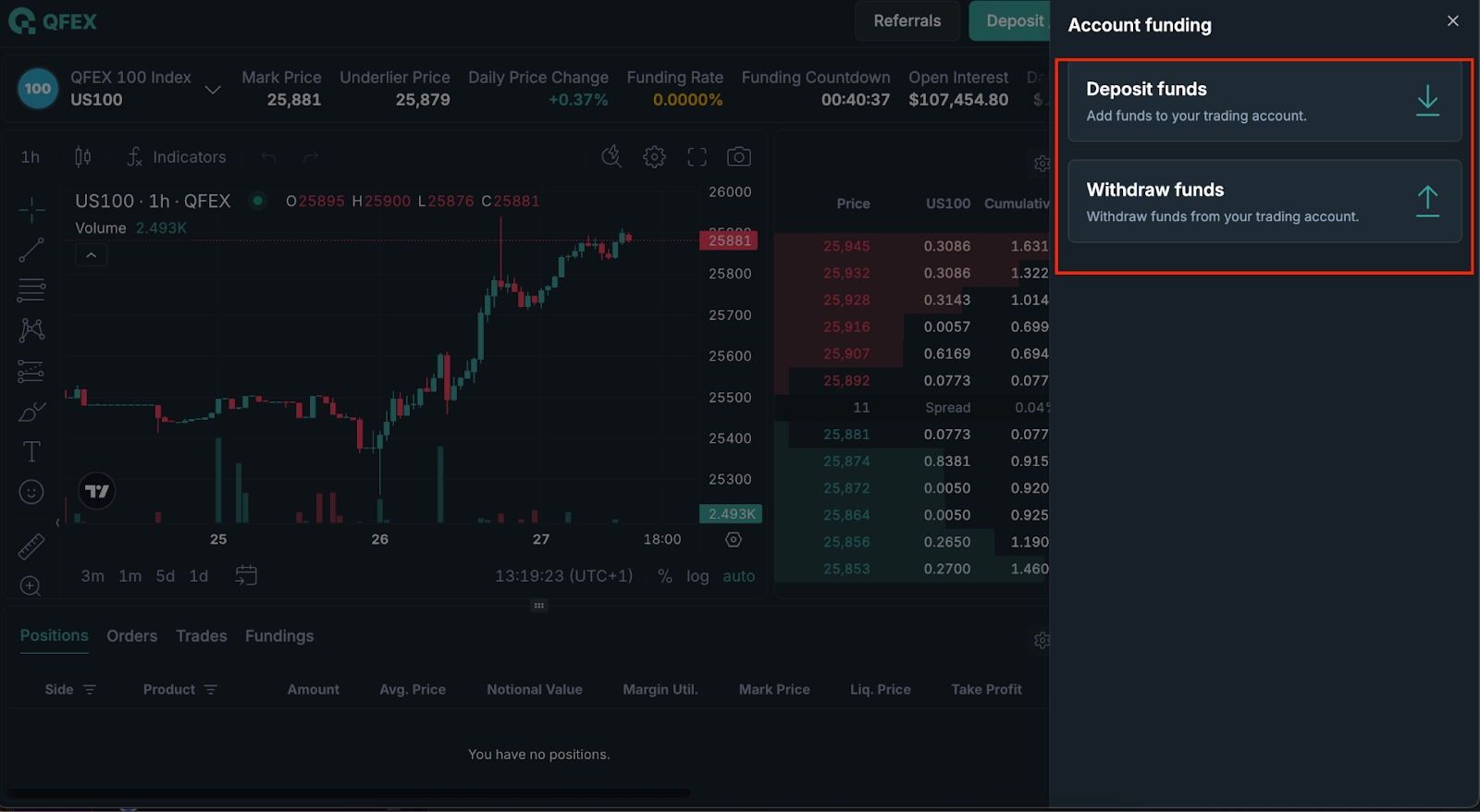Open go to date calendar icon
The width and height of the screenshot is (1480, 812).
246,575
